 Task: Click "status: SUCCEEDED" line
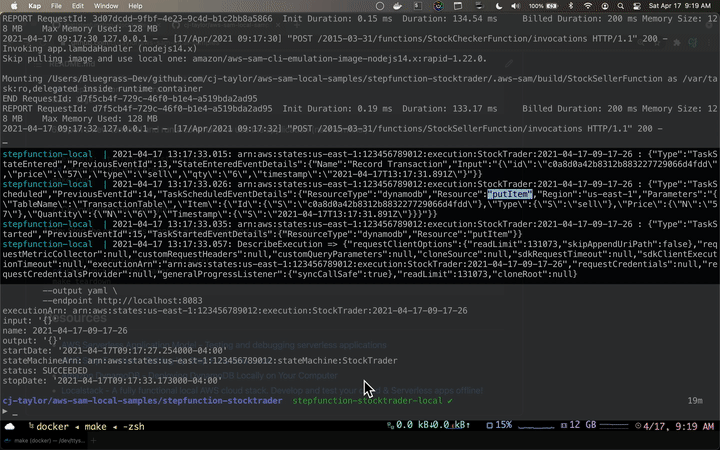(x=45, y=371)
